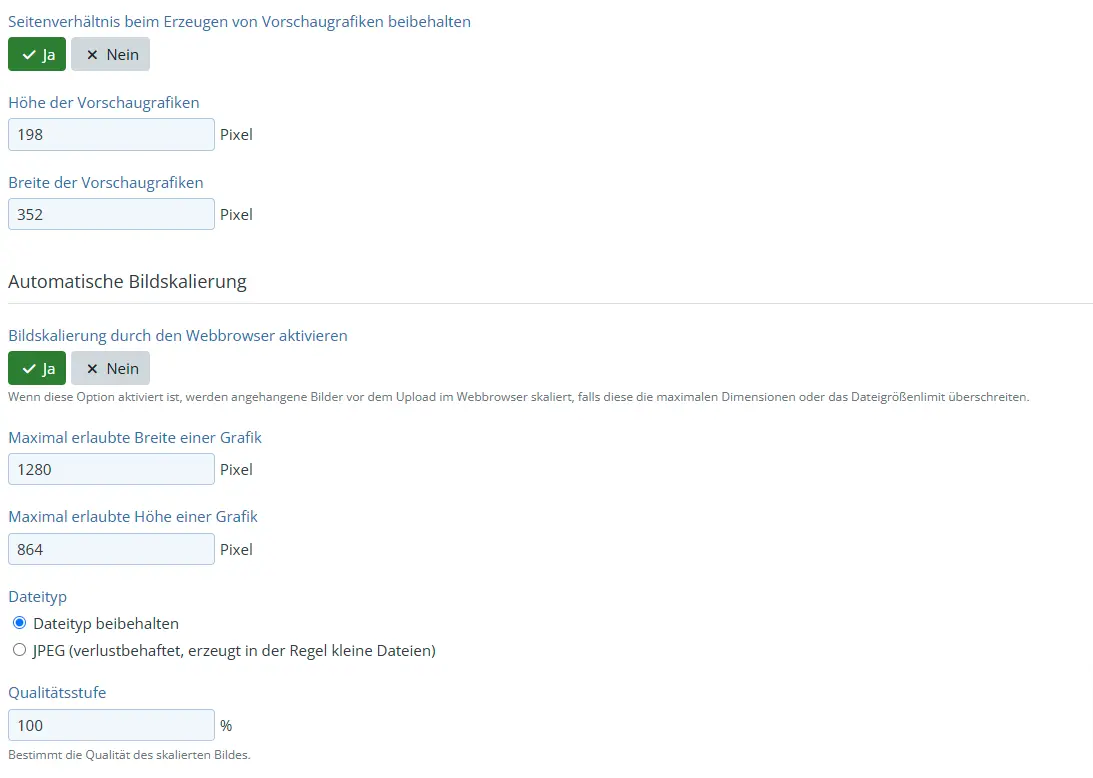
Task: Select the JPEG (verlustbehaftet) radio option
Action: pyautogui.click(x=20, y=650)
